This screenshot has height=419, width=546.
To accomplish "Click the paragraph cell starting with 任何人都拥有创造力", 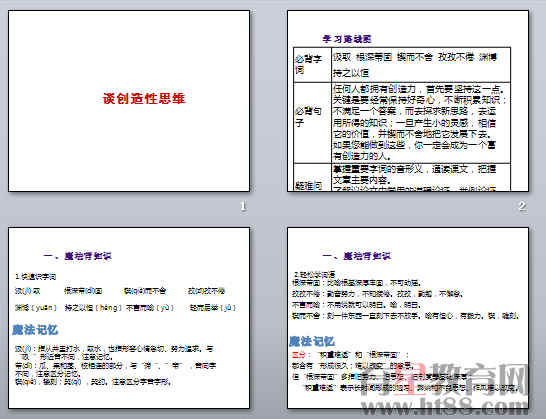I will 421,122.
